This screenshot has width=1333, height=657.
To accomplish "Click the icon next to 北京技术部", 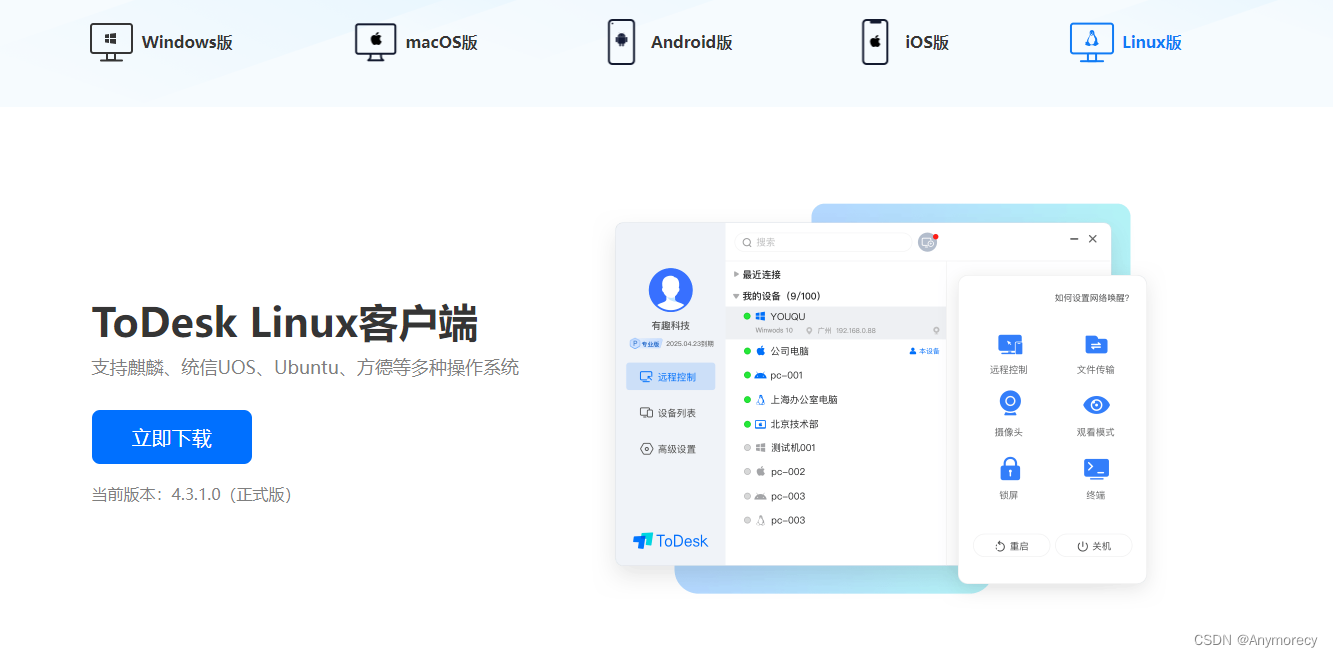I will [760, 424].
